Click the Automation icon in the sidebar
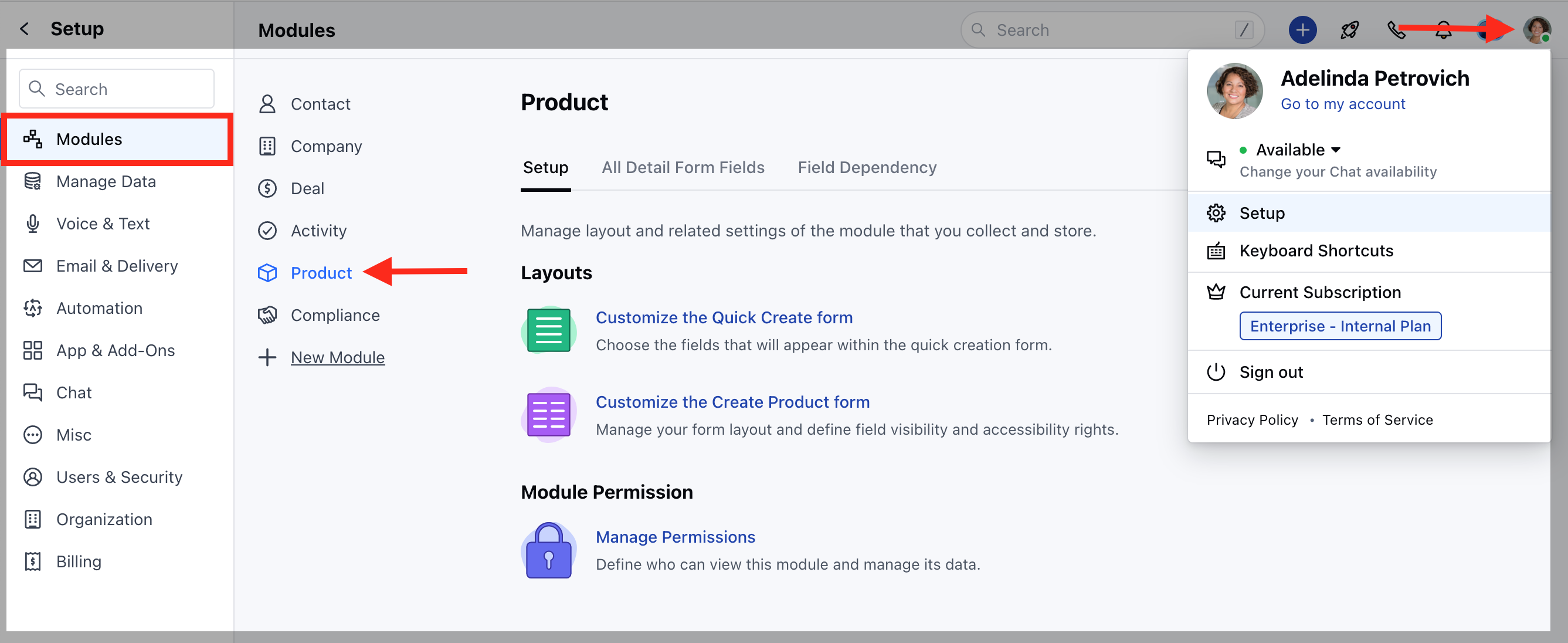The image size is (1568, 643). 32,307
